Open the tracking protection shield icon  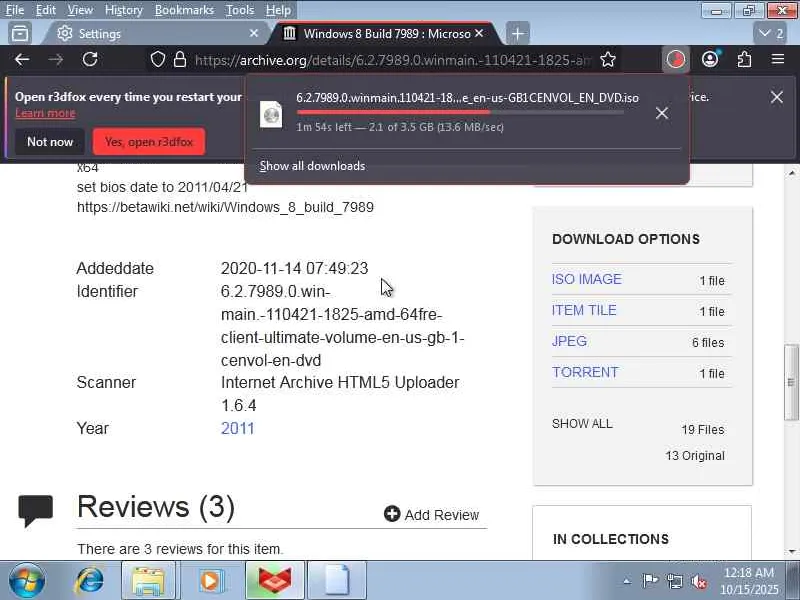[158, 60]
